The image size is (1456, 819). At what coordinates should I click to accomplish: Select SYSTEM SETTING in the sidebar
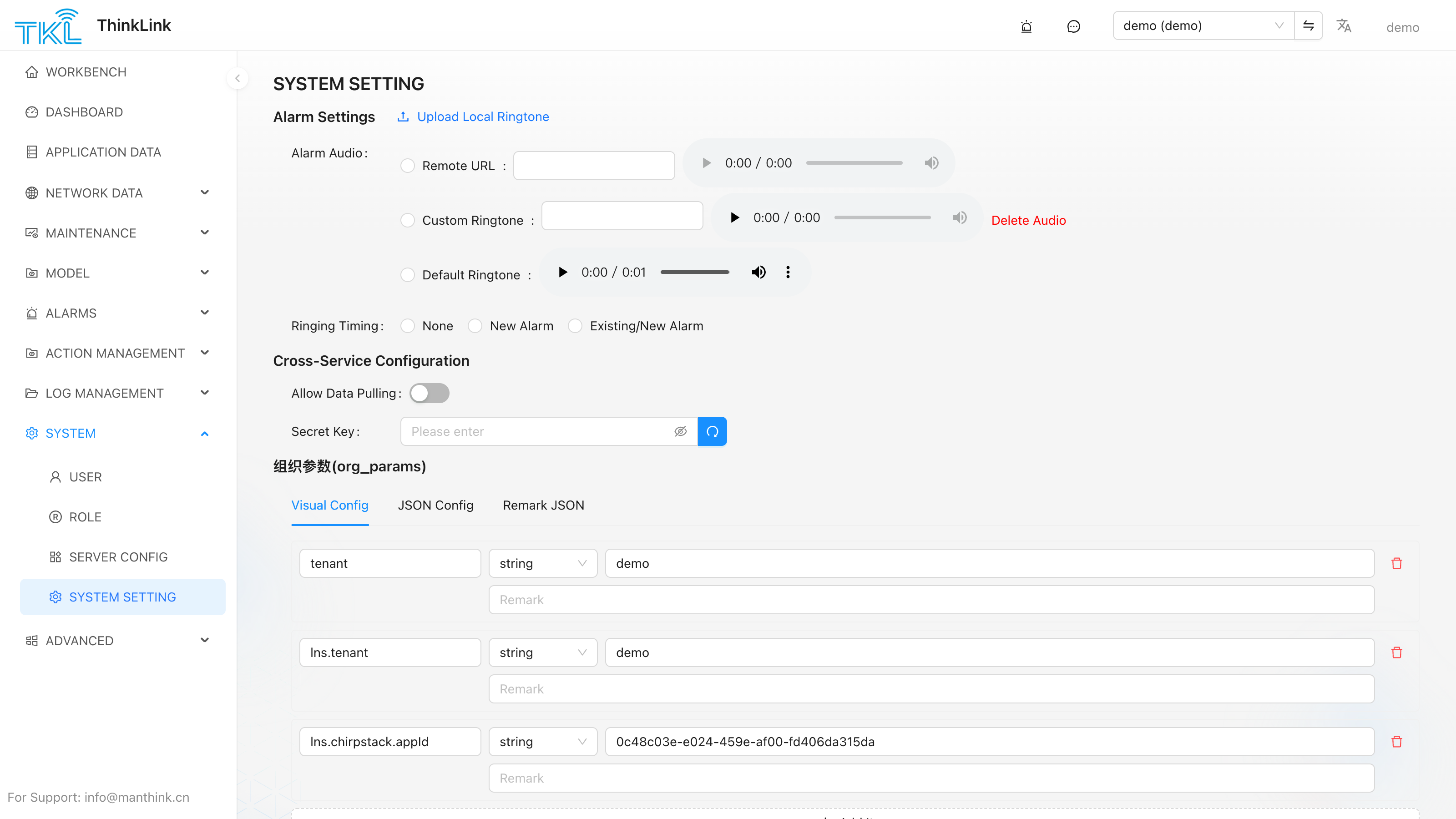pos(122,597)
